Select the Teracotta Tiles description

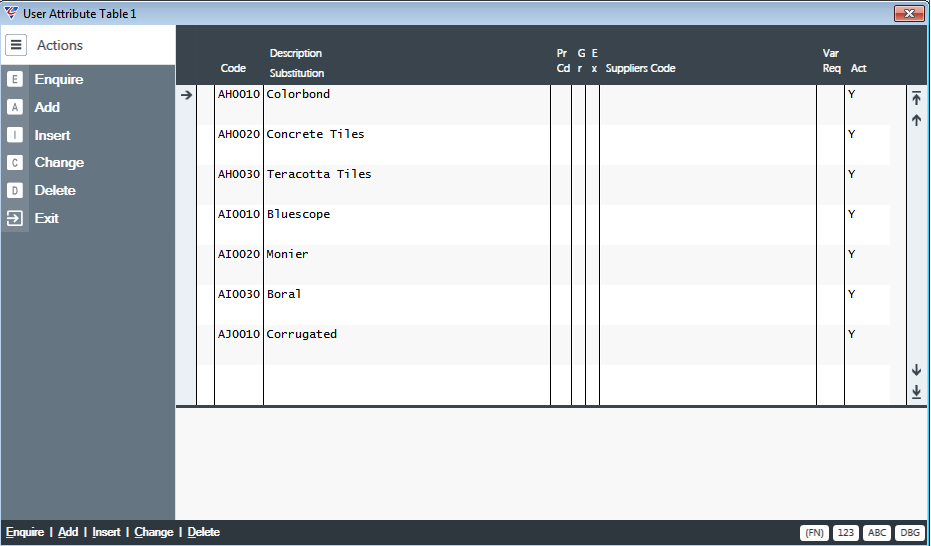click(319, 174)
